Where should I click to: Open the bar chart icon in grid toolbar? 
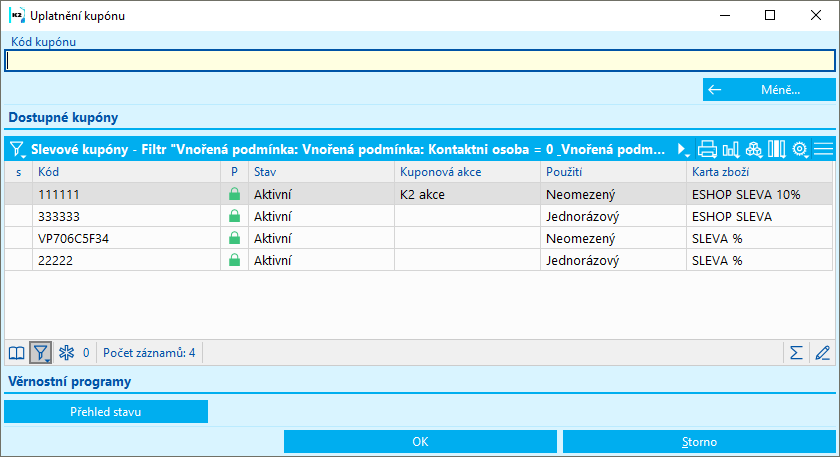[731, 149]
